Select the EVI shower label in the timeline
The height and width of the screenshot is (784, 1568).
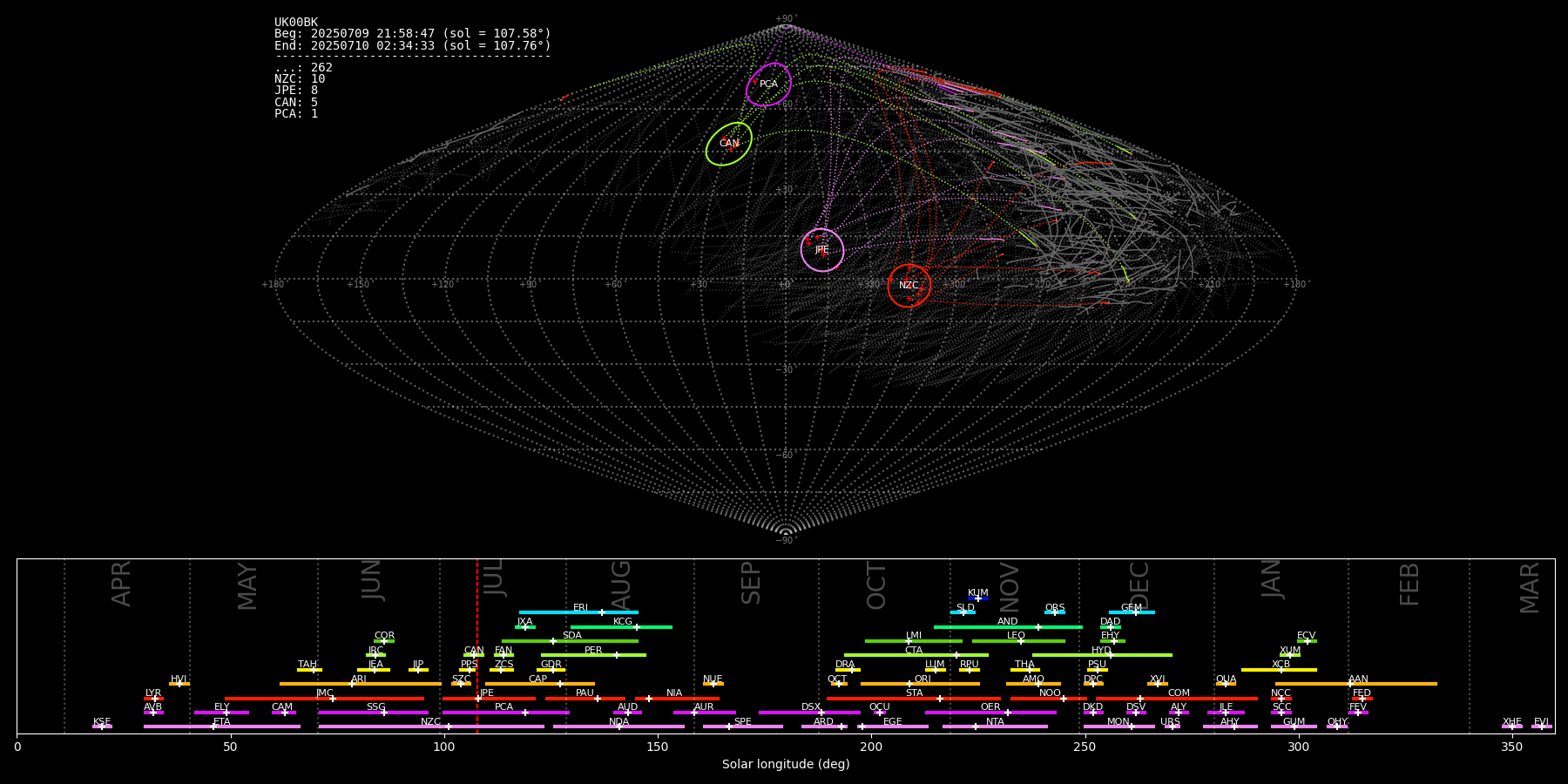point(1542,722)
